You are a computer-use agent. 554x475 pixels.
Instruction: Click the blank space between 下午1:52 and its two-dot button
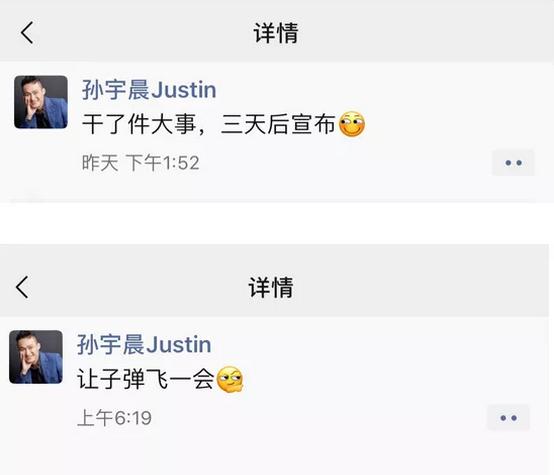[x=346, y=163]
